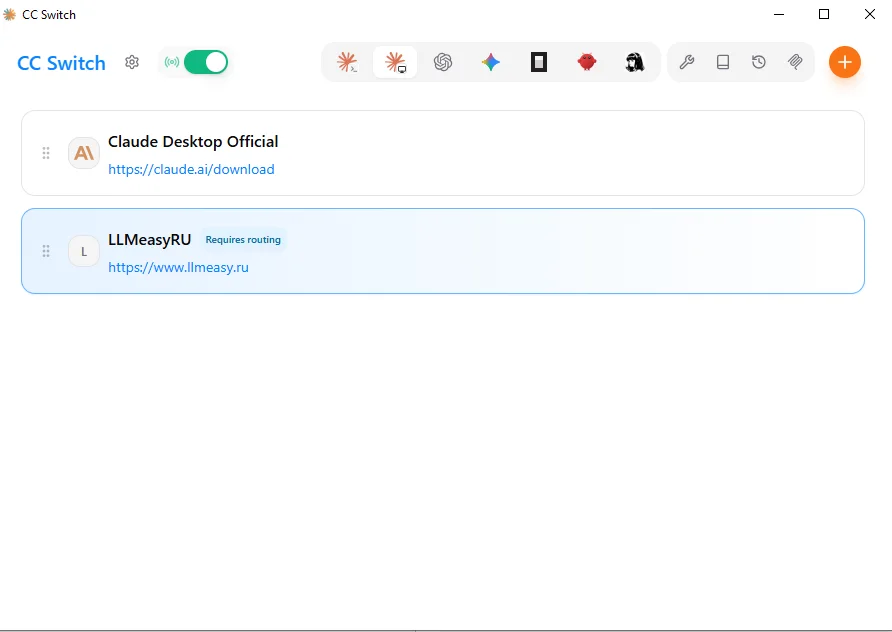Open the red creature app icon

[x=587, y=62]
